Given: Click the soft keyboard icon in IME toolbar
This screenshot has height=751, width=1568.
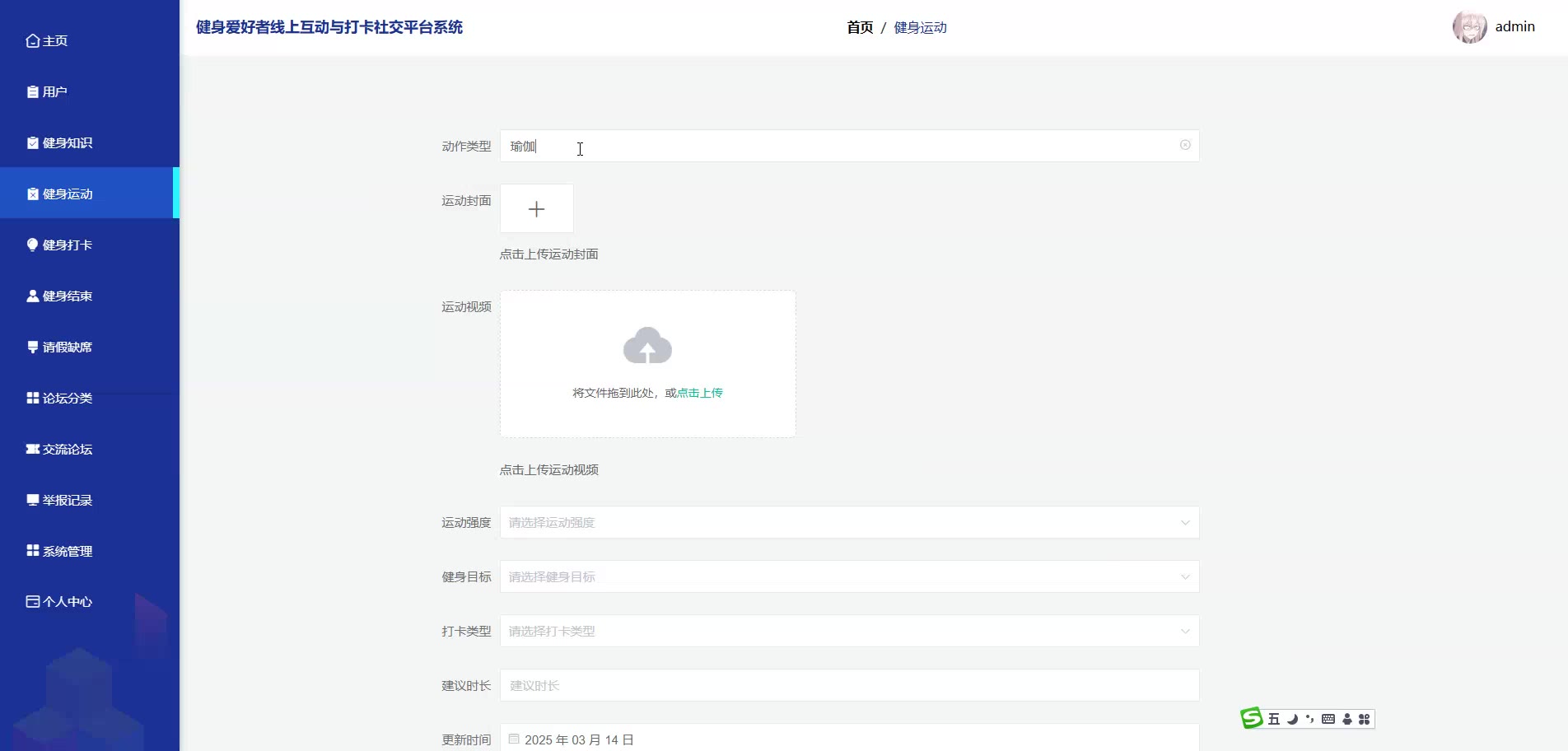Looking at the screenshot, I should (1328, 719).
